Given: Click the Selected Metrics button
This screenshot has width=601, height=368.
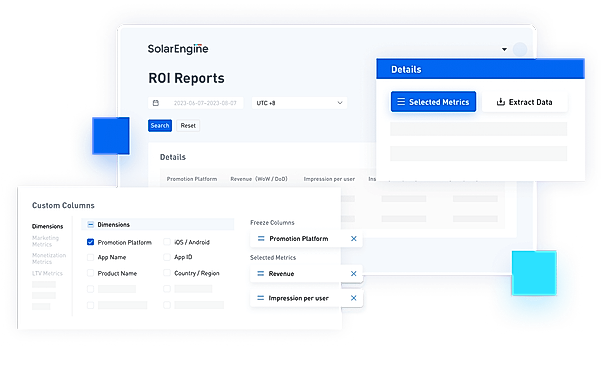Looking at the screenshot, I should (x=434, y=102).
